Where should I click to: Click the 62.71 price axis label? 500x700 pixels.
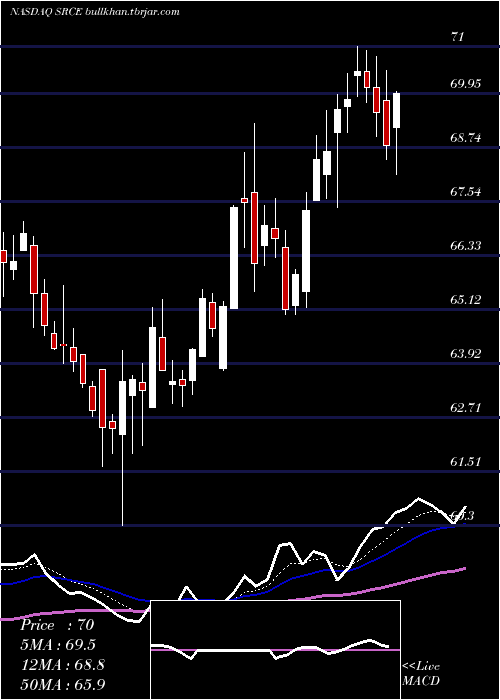[x=466, y=408]
